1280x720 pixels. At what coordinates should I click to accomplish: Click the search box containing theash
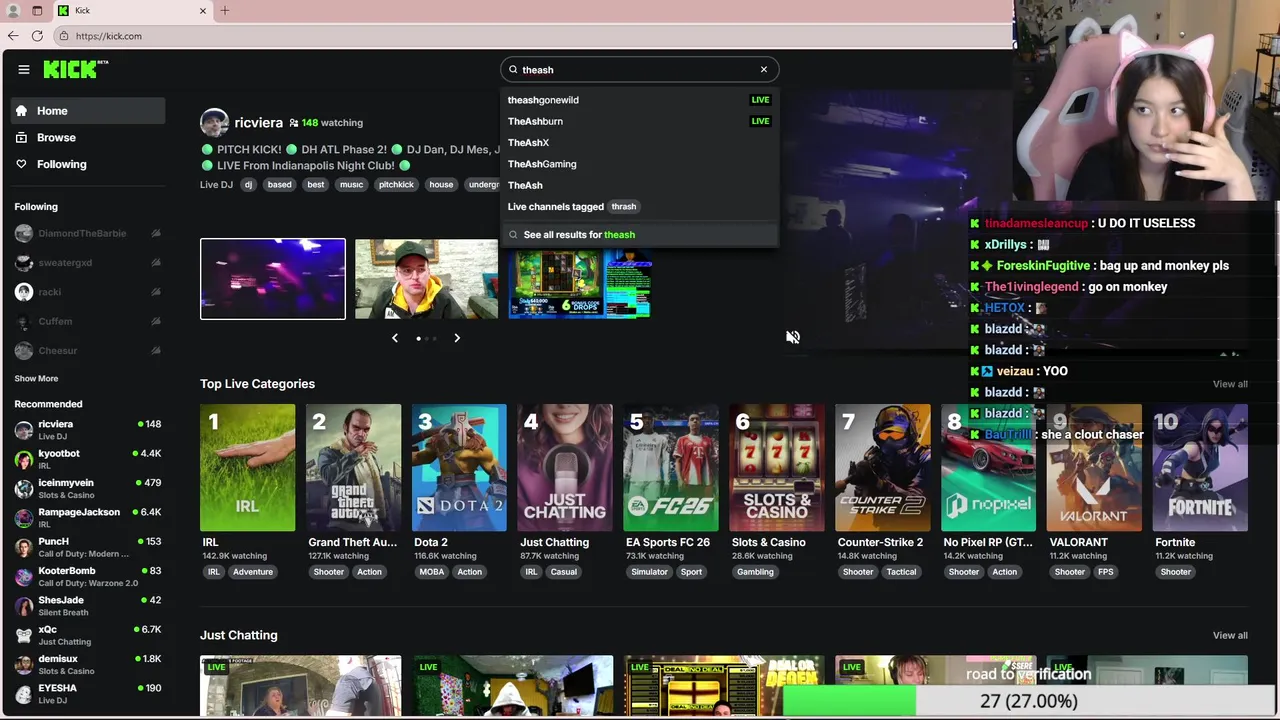click(x=639, y=70)
